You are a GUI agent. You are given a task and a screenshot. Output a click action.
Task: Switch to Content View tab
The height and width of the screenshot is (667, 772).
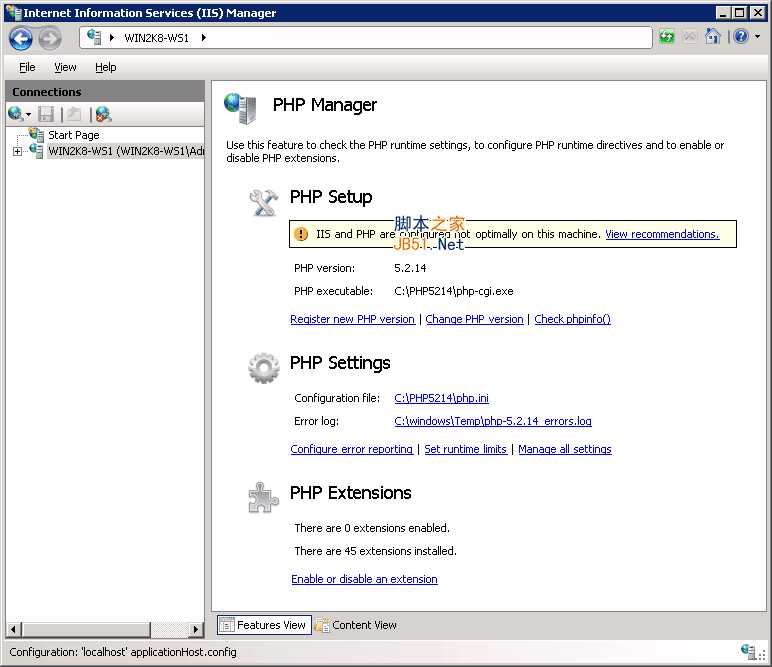(x=356, y=625)
